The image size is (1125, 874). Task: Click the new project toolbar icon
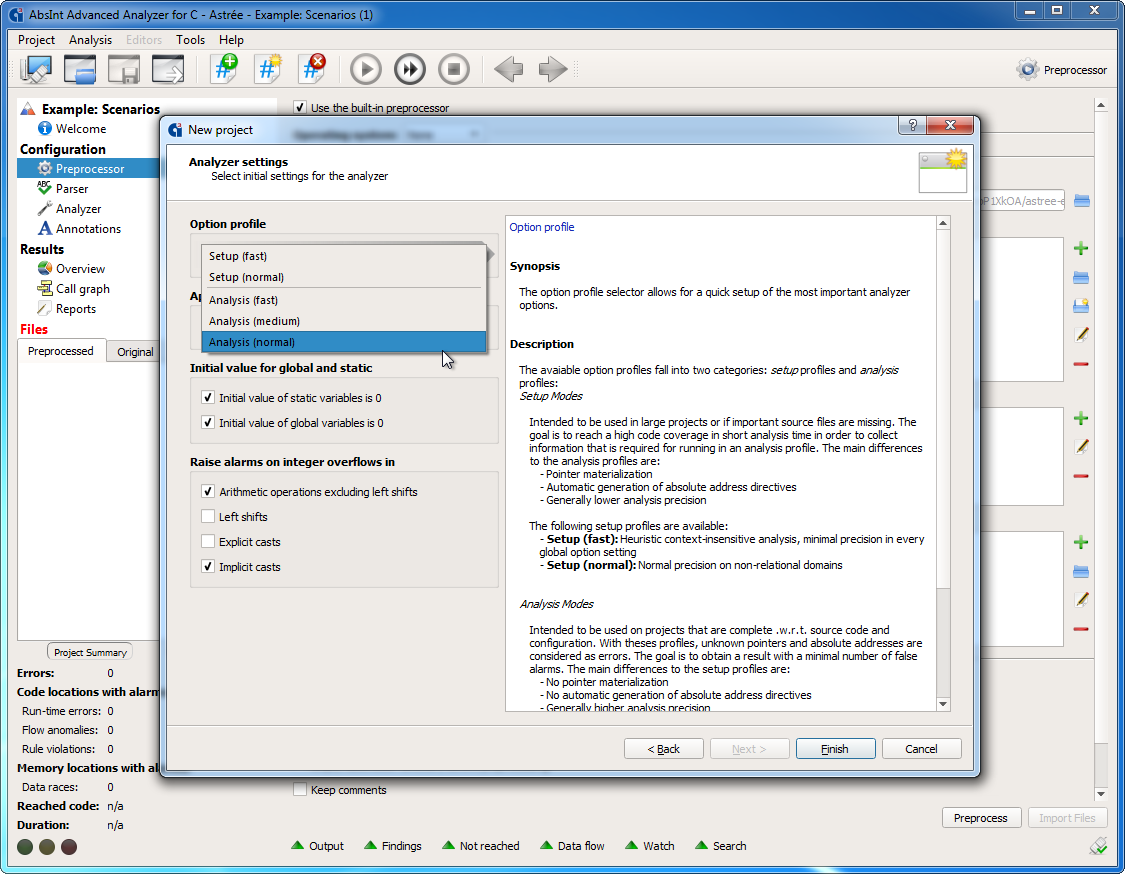click(36, 70)
